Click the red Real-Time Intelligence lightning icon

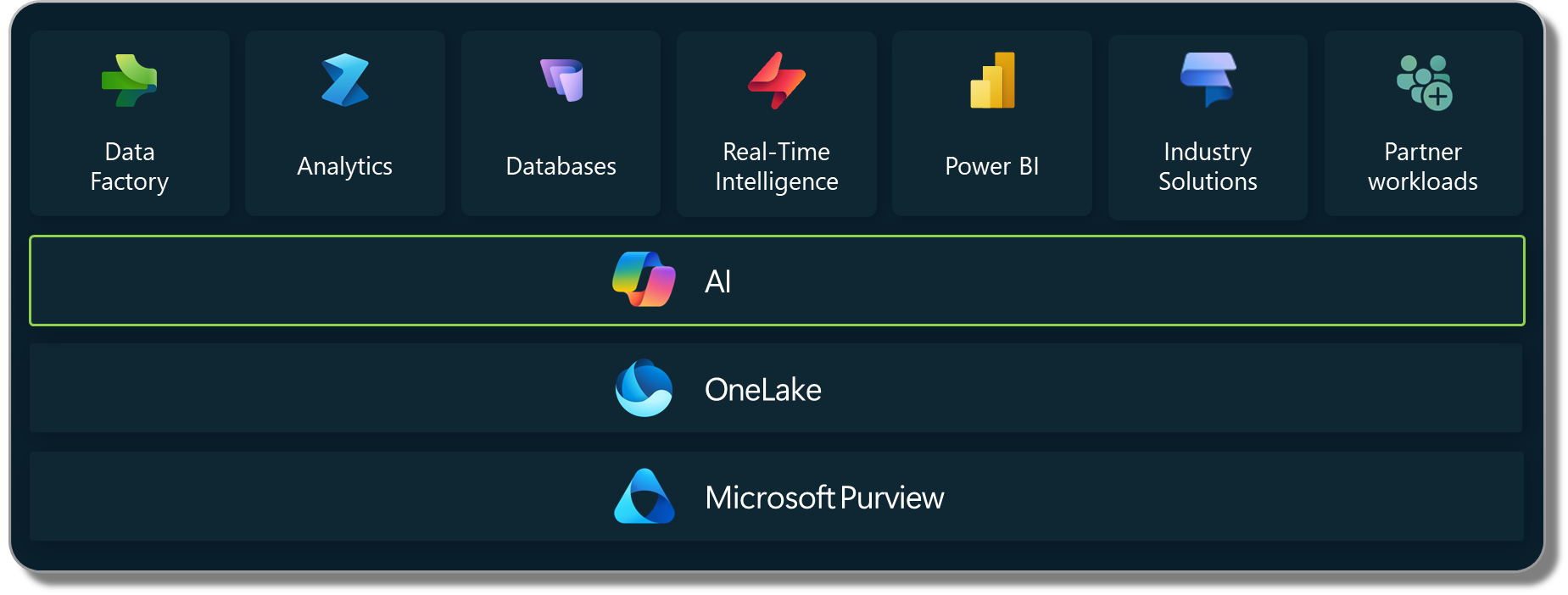777,81
